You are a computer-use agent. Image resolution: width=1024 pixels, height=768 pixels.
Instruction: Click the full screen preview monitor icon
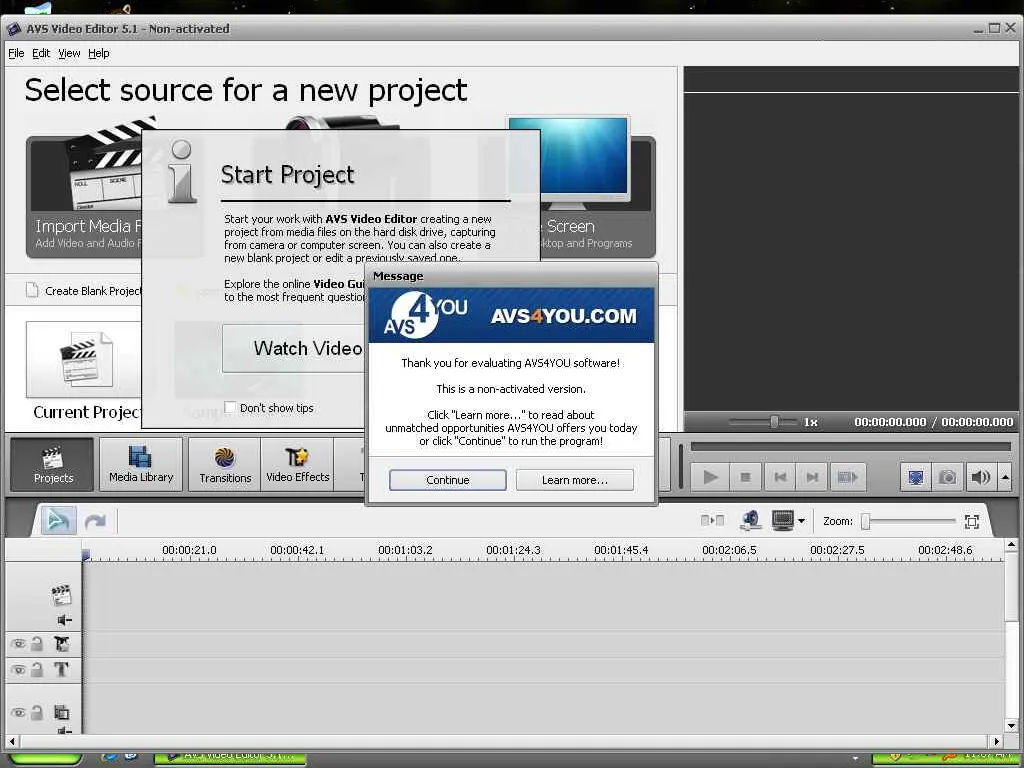(x=916, y=477)
